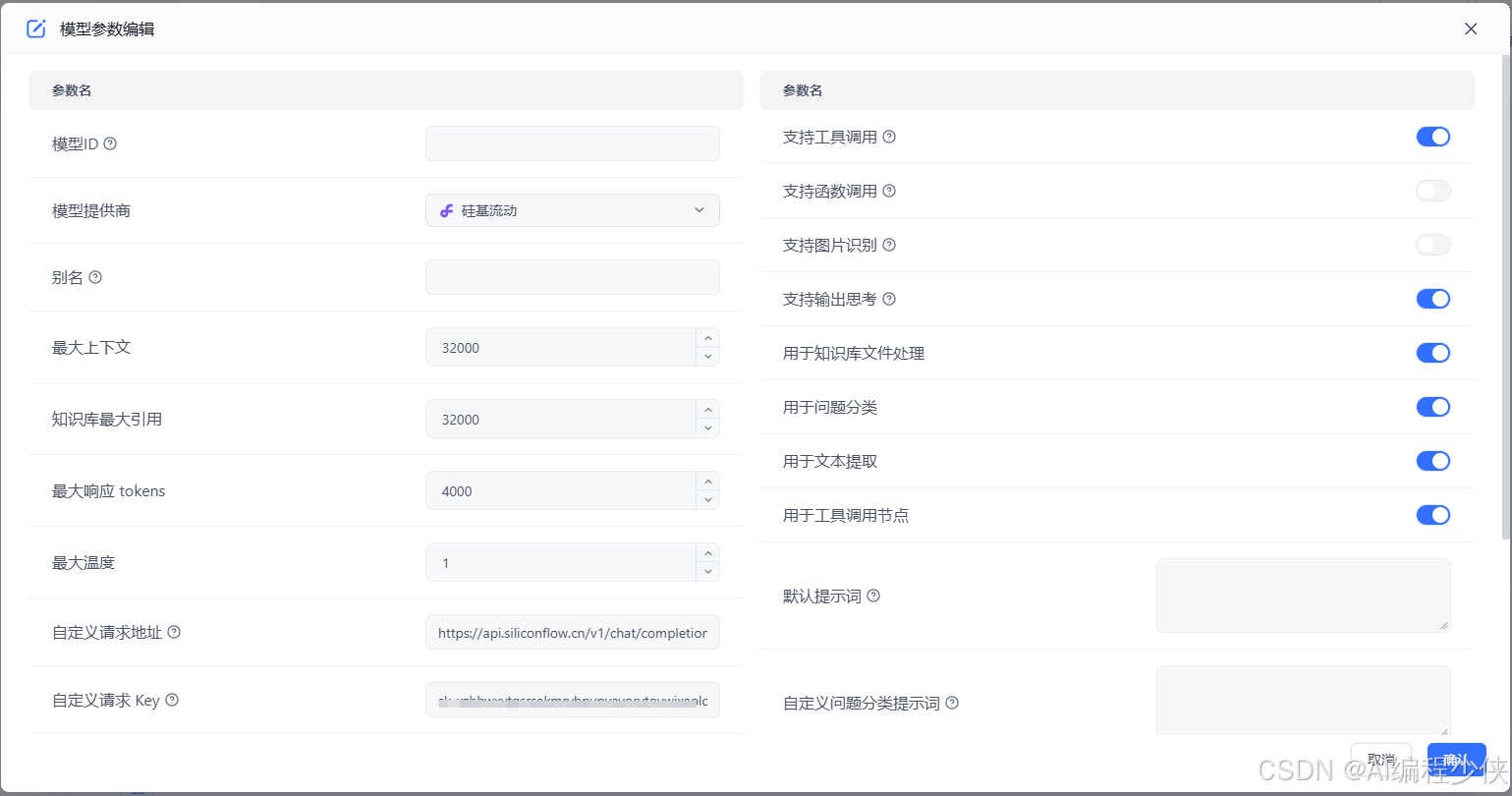Click the help icon for 默认提示词

coord(874,596)
